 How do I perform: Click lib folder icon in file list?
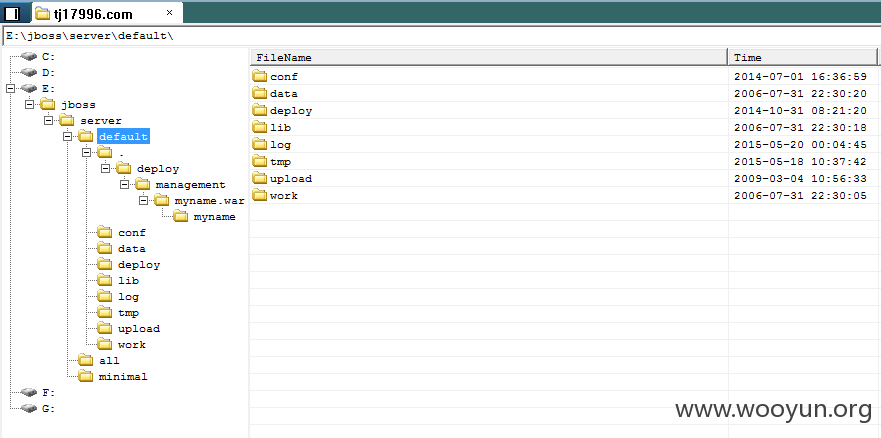click(259, 127)
